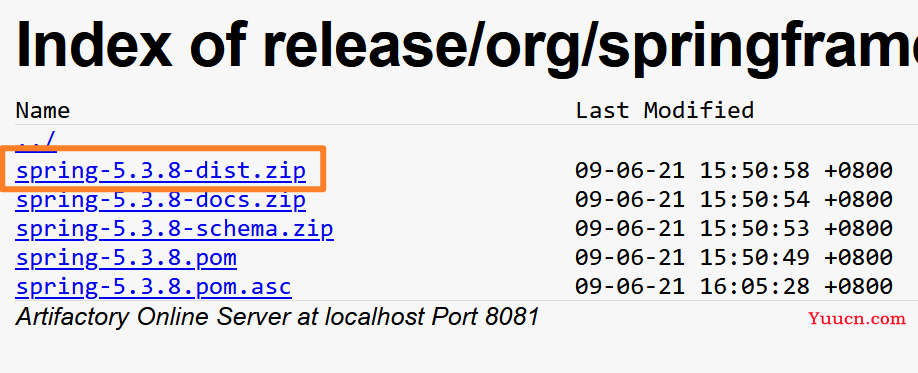Click the Name column header
The height and width of the screenshot is (373, 918).
point(43,110)
